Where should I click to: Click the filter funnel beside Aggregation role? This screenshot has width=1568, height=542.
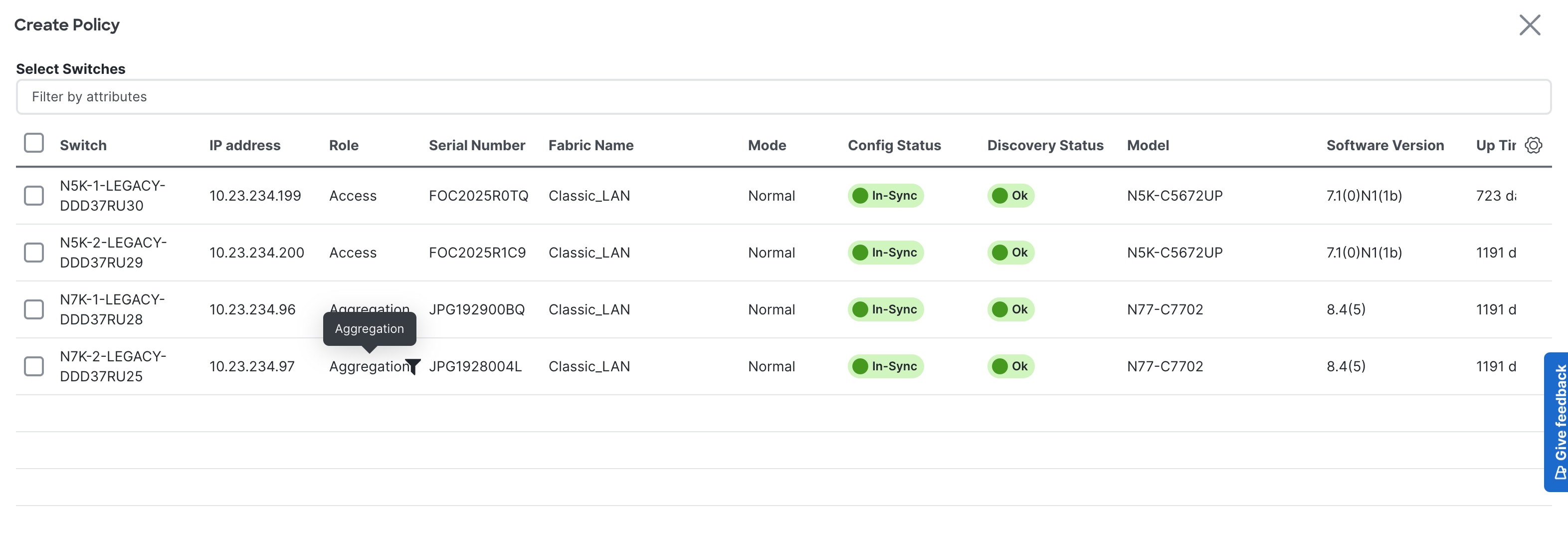point(413,366)
